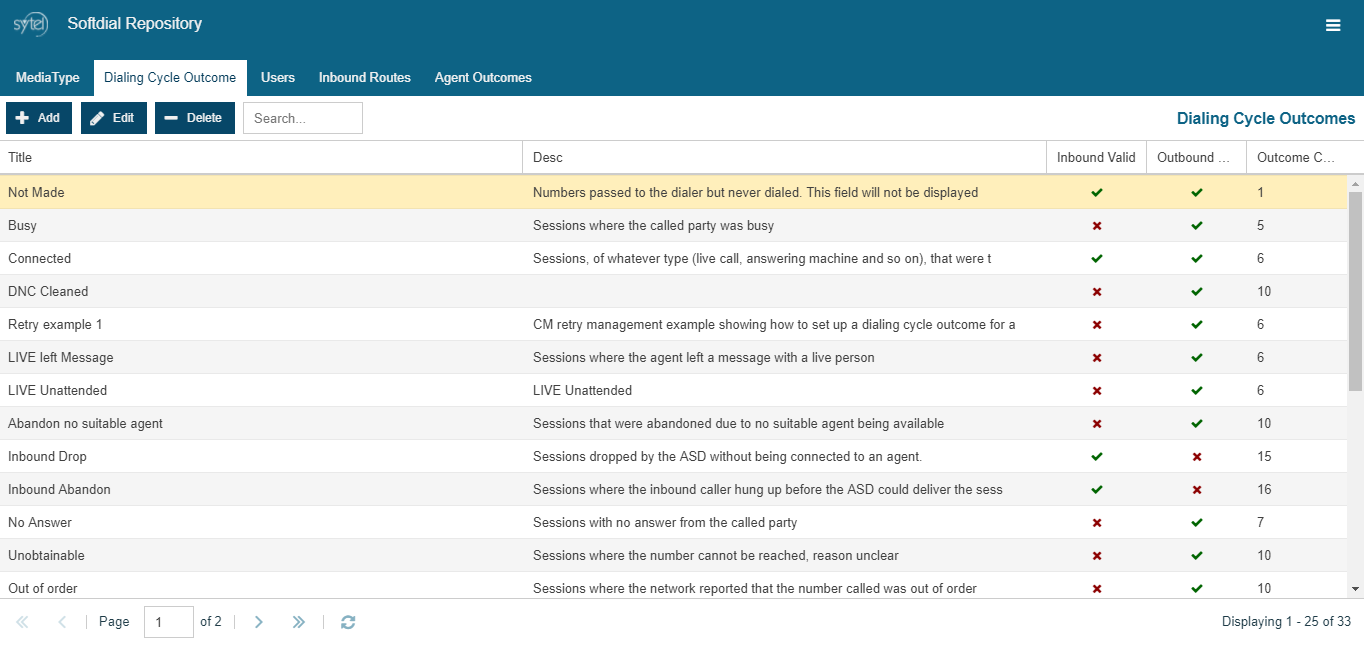Click outcome code 15 for Inbound Drop
Screen dimensions: 1364x646
[x=1265, y=457]
